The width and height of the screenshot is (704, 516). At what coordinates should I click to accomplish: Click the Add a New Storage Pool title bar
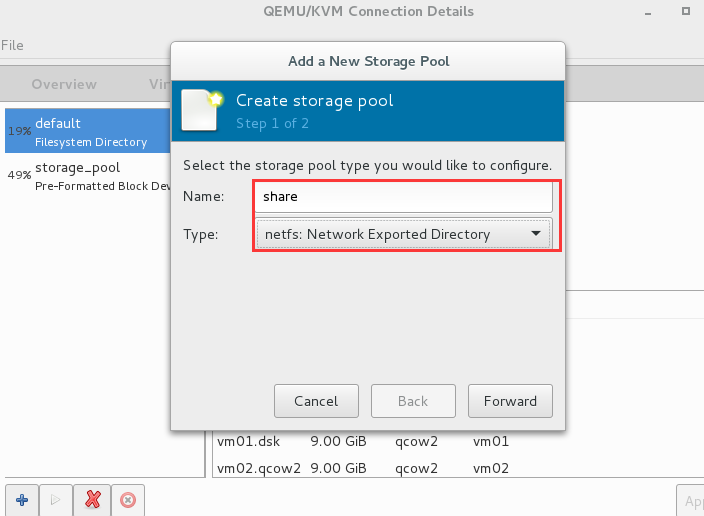click(368, 61)
